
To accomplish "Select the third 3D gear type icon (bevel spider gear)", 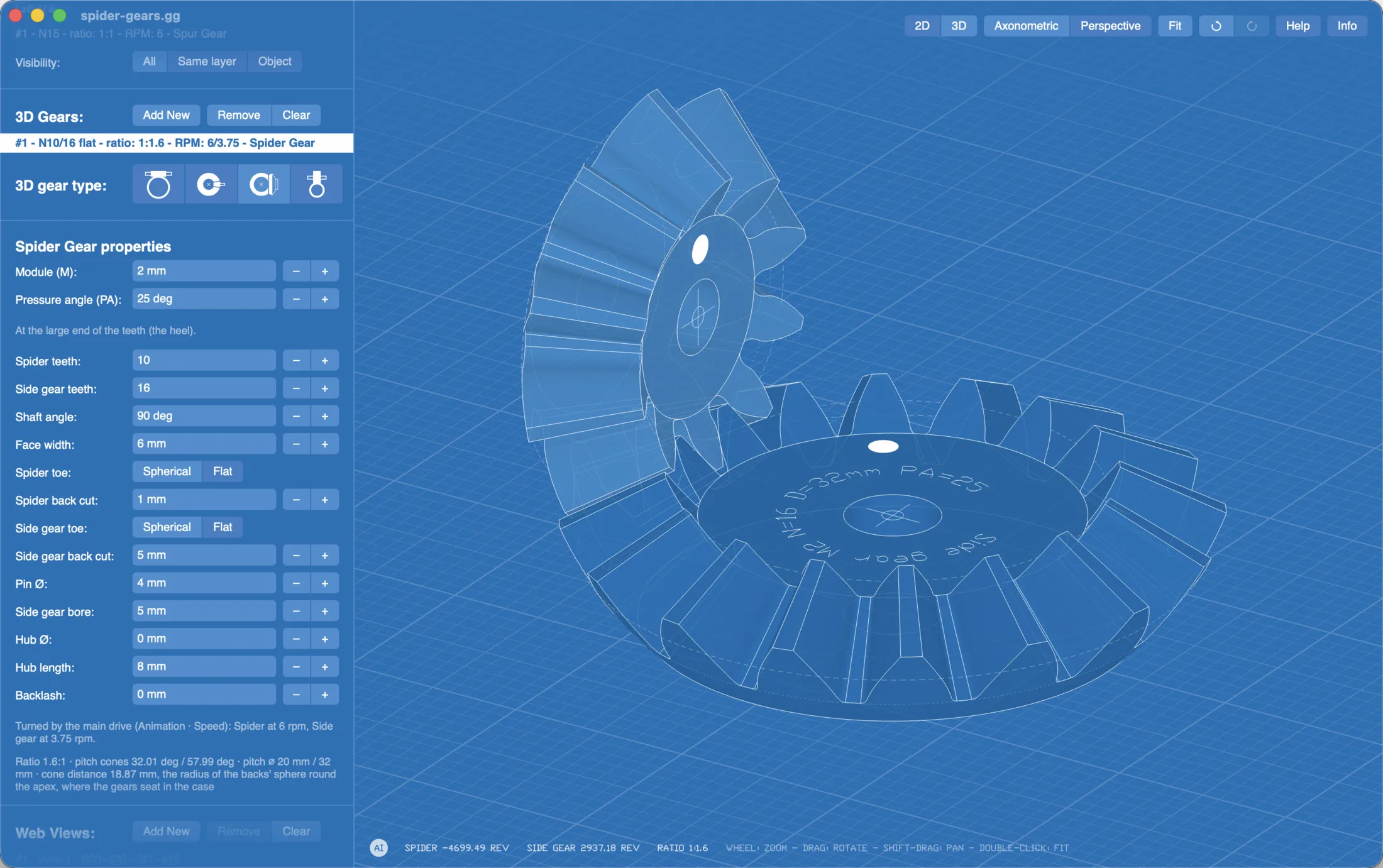I will tap(264, 184).
